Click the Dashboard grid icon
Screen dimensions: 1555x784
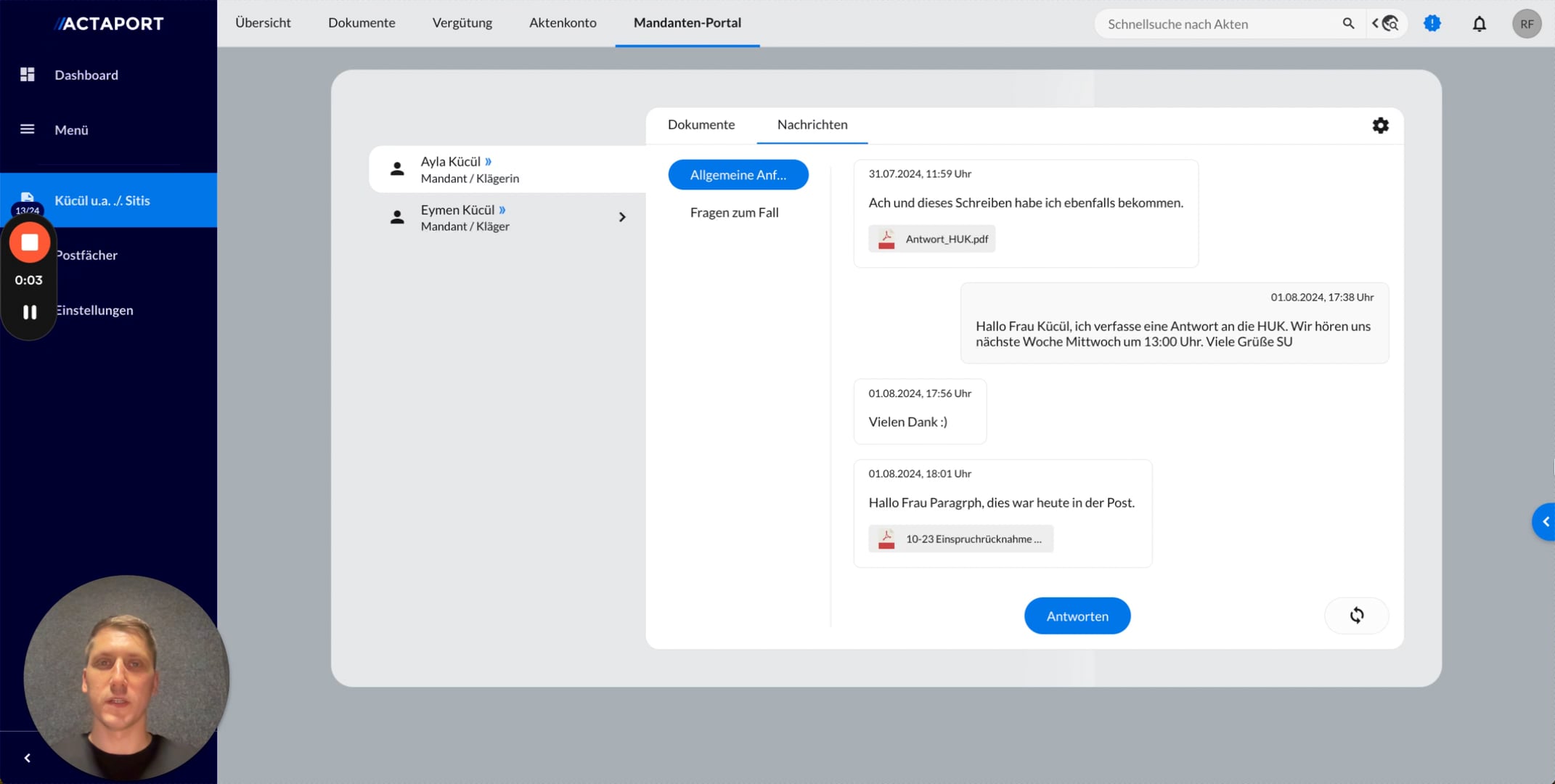(28, 75)
